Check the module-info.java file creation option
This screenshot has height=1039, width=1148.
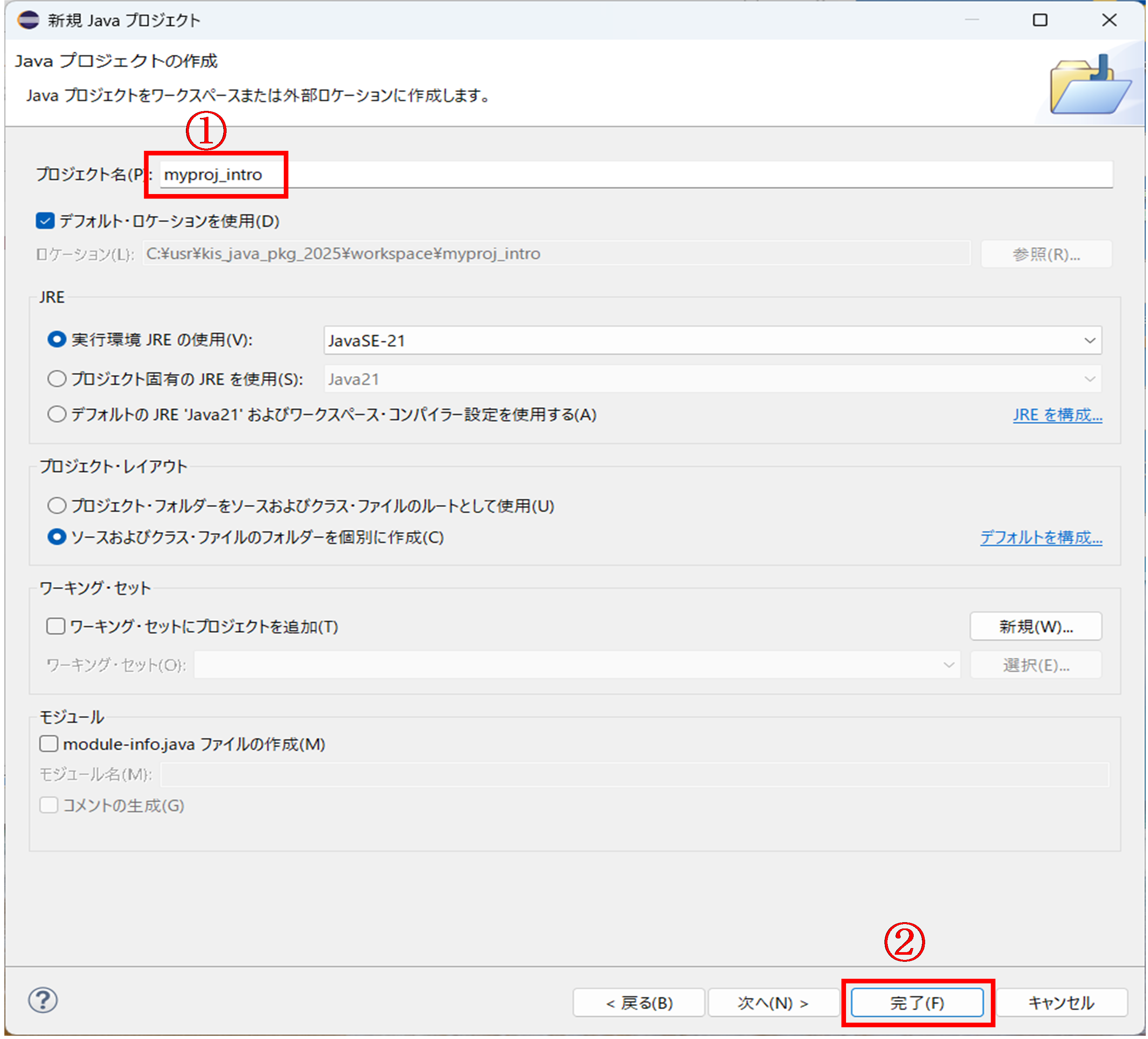point(49,744)
